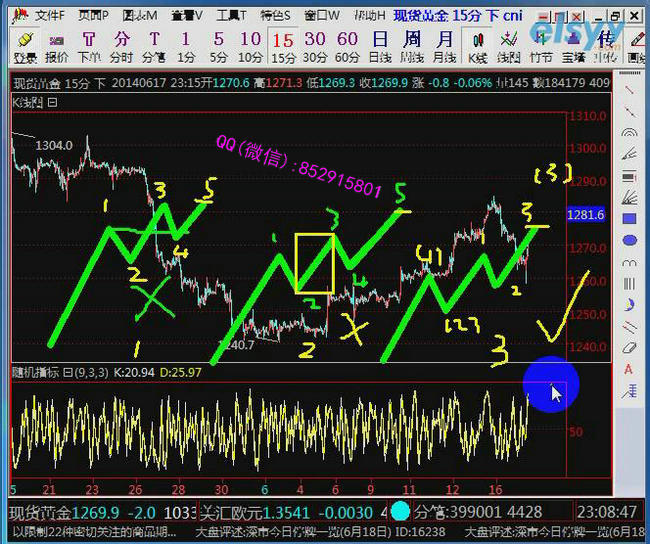
Task: Select the blue rectangle drawing tool
Action: (x=630, y=219)
